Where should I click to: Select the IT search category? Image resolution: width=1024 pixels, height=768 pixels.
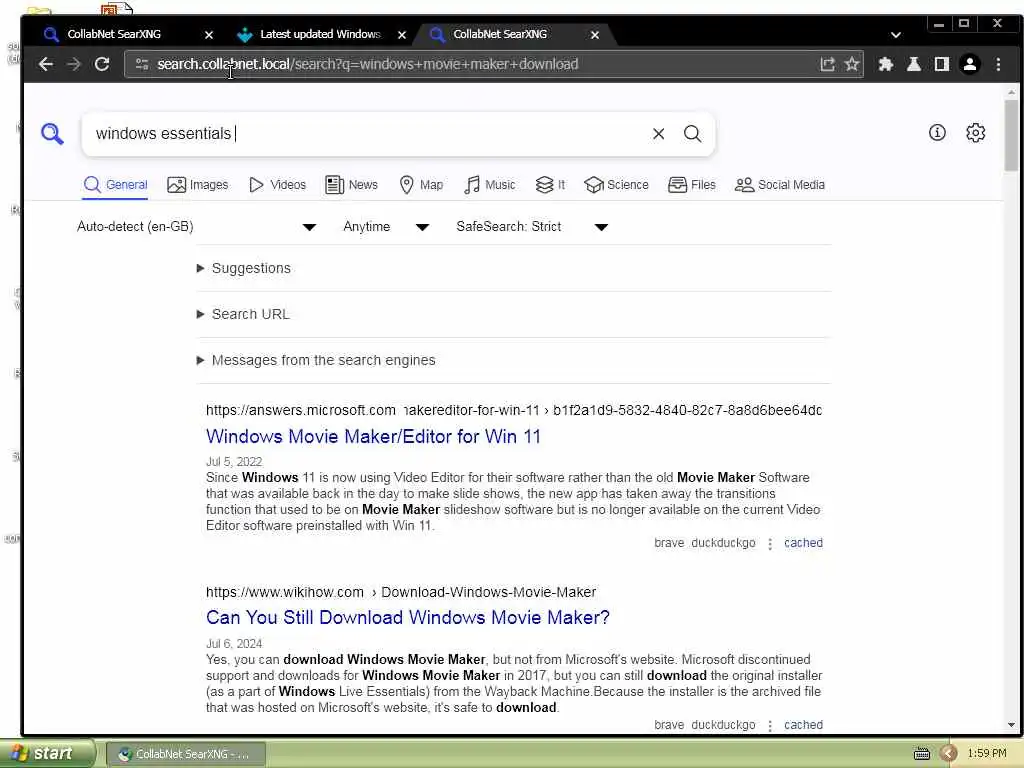(550, 185)
